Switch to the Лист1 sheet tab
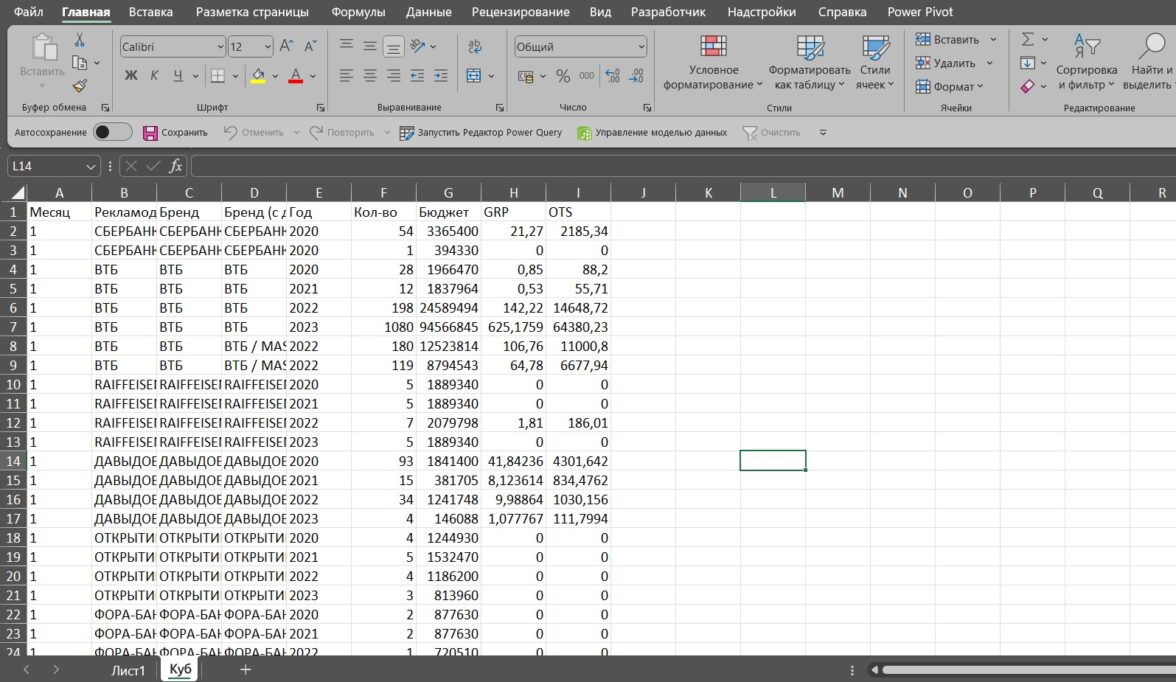The width and height of the screenshot is (1176, 682). tap(128, 670)
